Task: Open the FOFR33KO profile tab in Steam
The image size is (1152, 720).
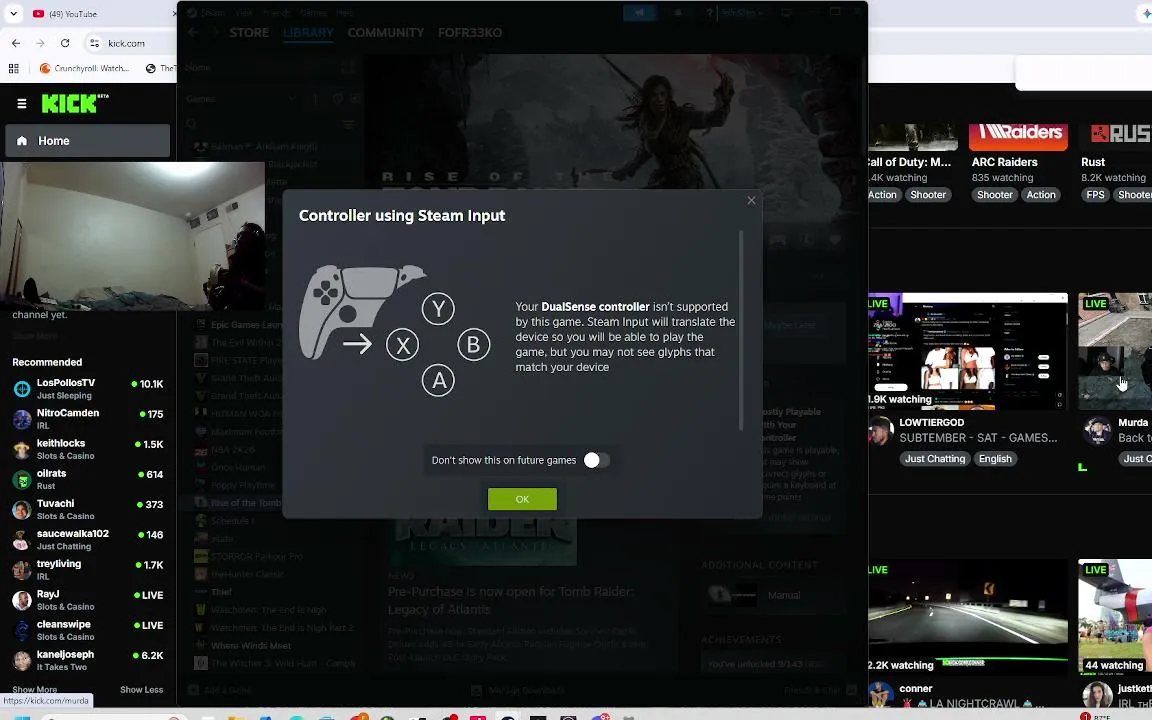Action: point(469,32)
